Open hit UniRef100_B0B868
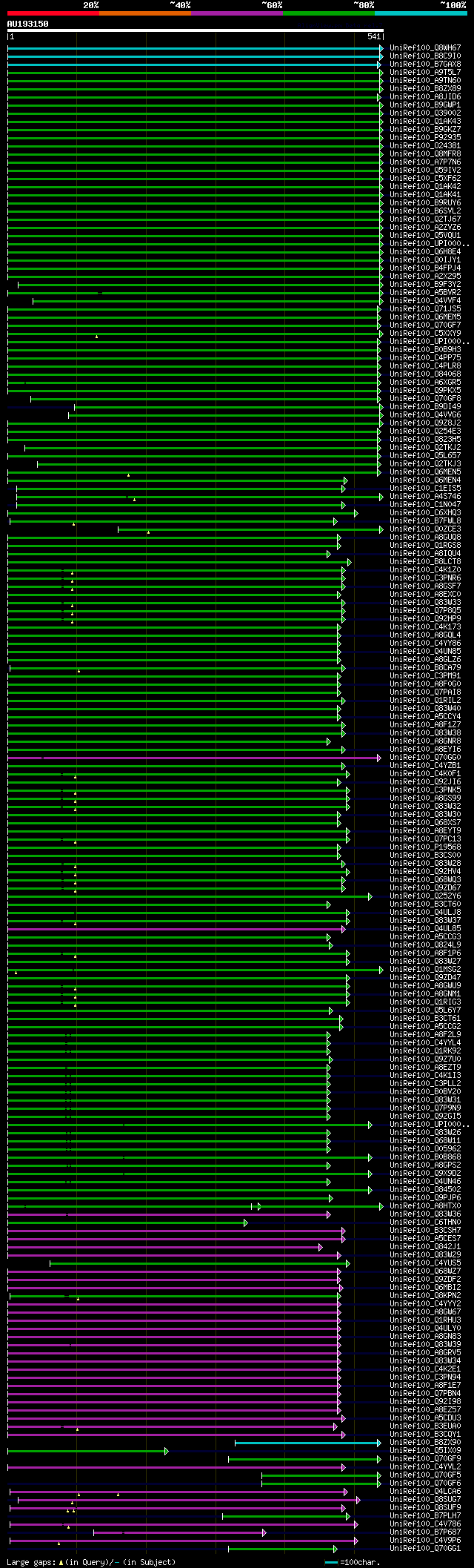Viewport: 474px width, 1568px height. click(x=425, y=1157)
